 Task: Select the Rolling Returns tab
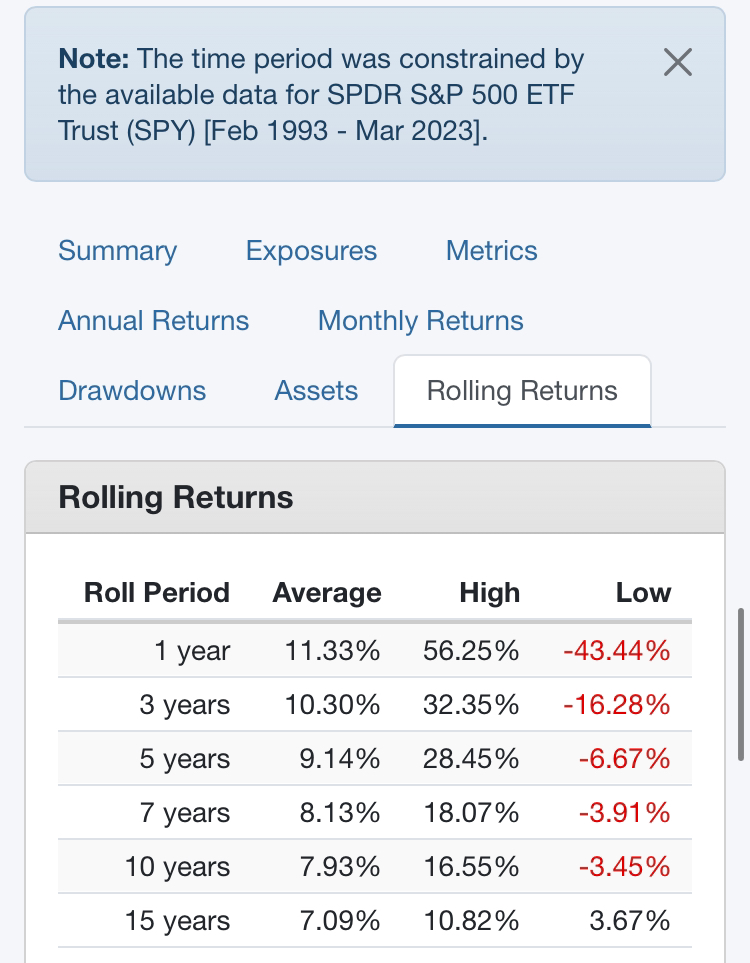click(x=522, y=391)
